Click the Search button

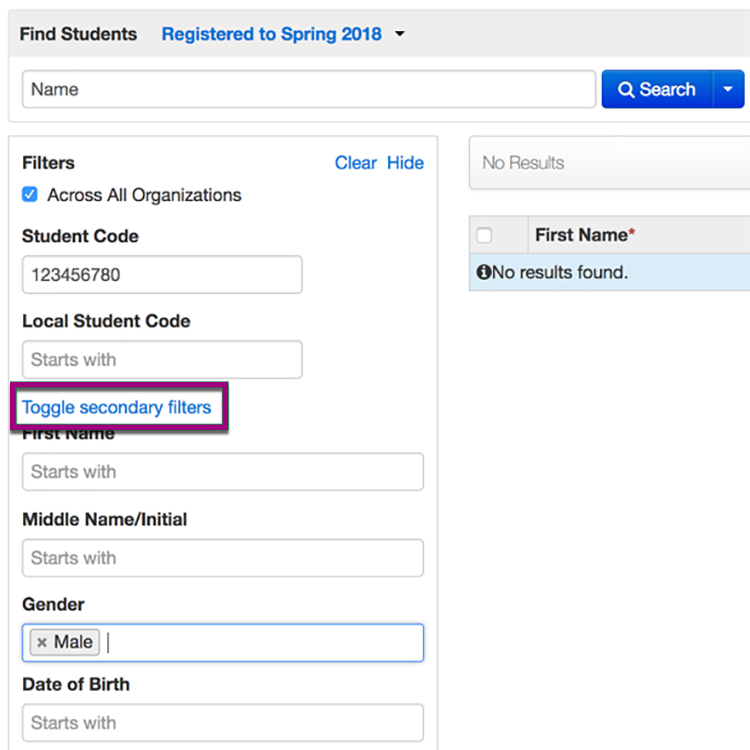tap(656, 89)
